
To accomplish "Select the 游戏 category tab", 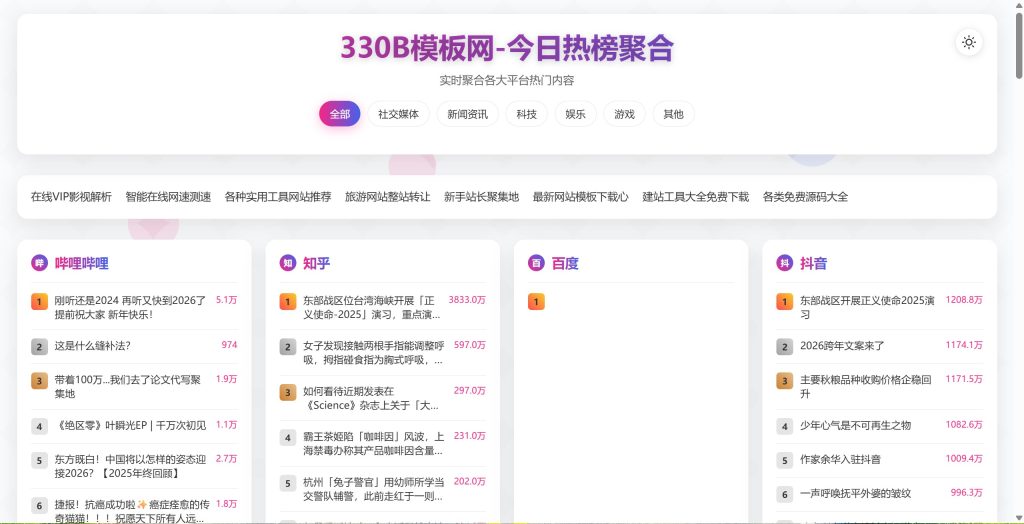I will (x=624, y=114).
